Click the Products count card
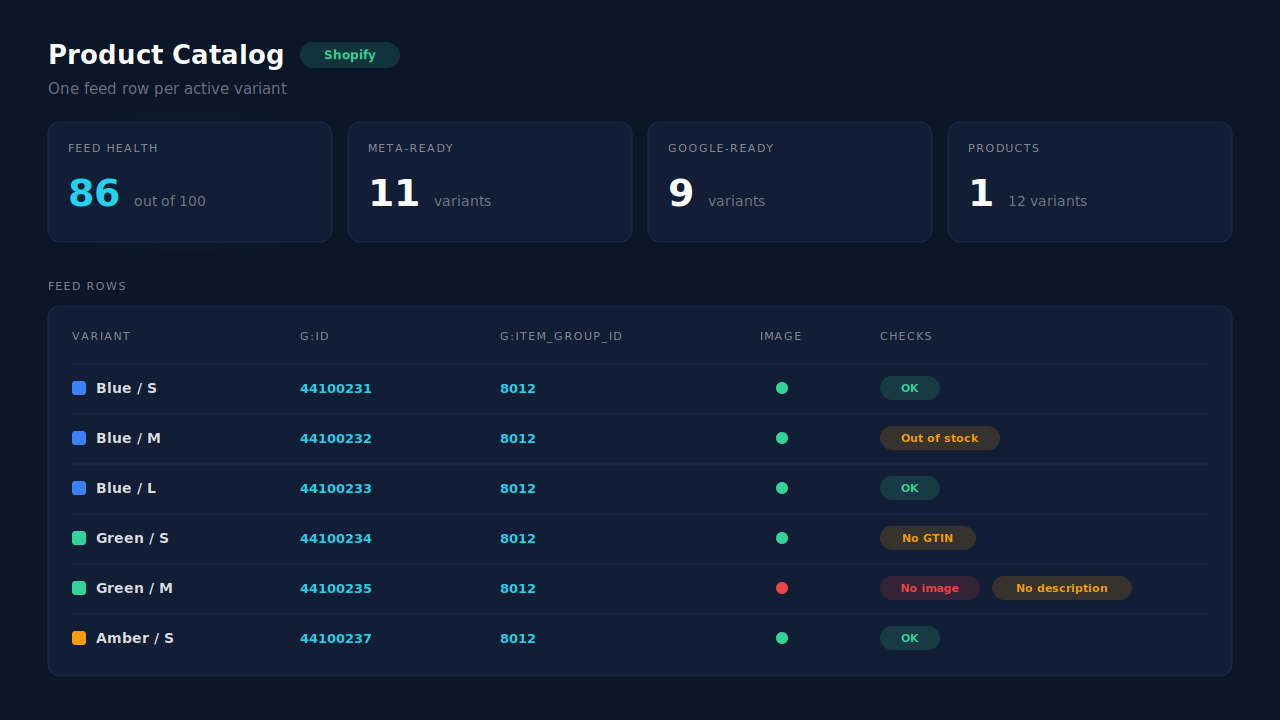Viewport: 1280px width, 720px height. (x=1090, y=182)
